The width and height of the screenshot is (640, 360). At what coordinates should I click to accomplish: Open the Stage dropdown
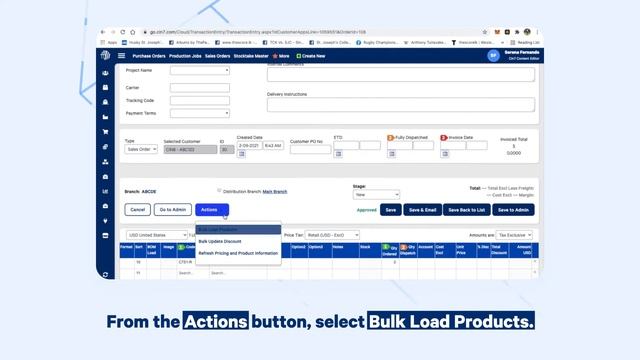click(x=376, y=195)
